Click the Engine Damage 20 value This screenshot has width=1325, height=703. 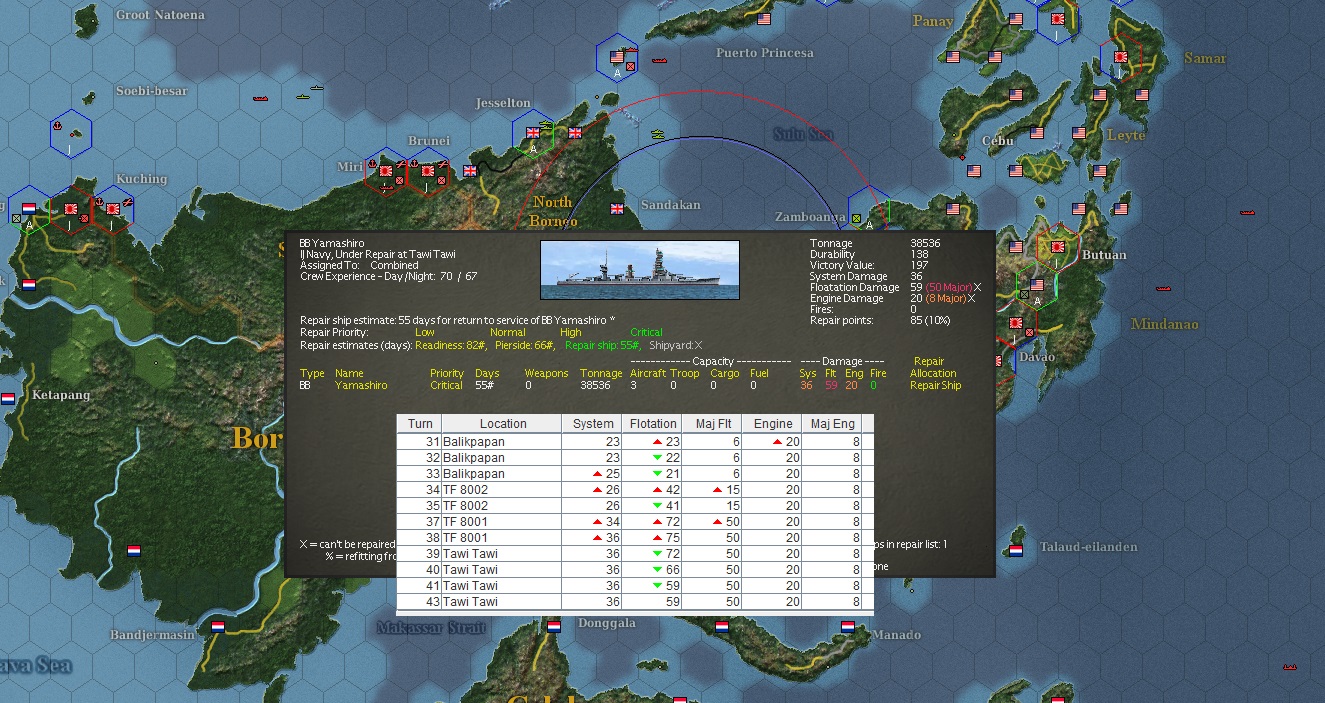pos(916,298)
